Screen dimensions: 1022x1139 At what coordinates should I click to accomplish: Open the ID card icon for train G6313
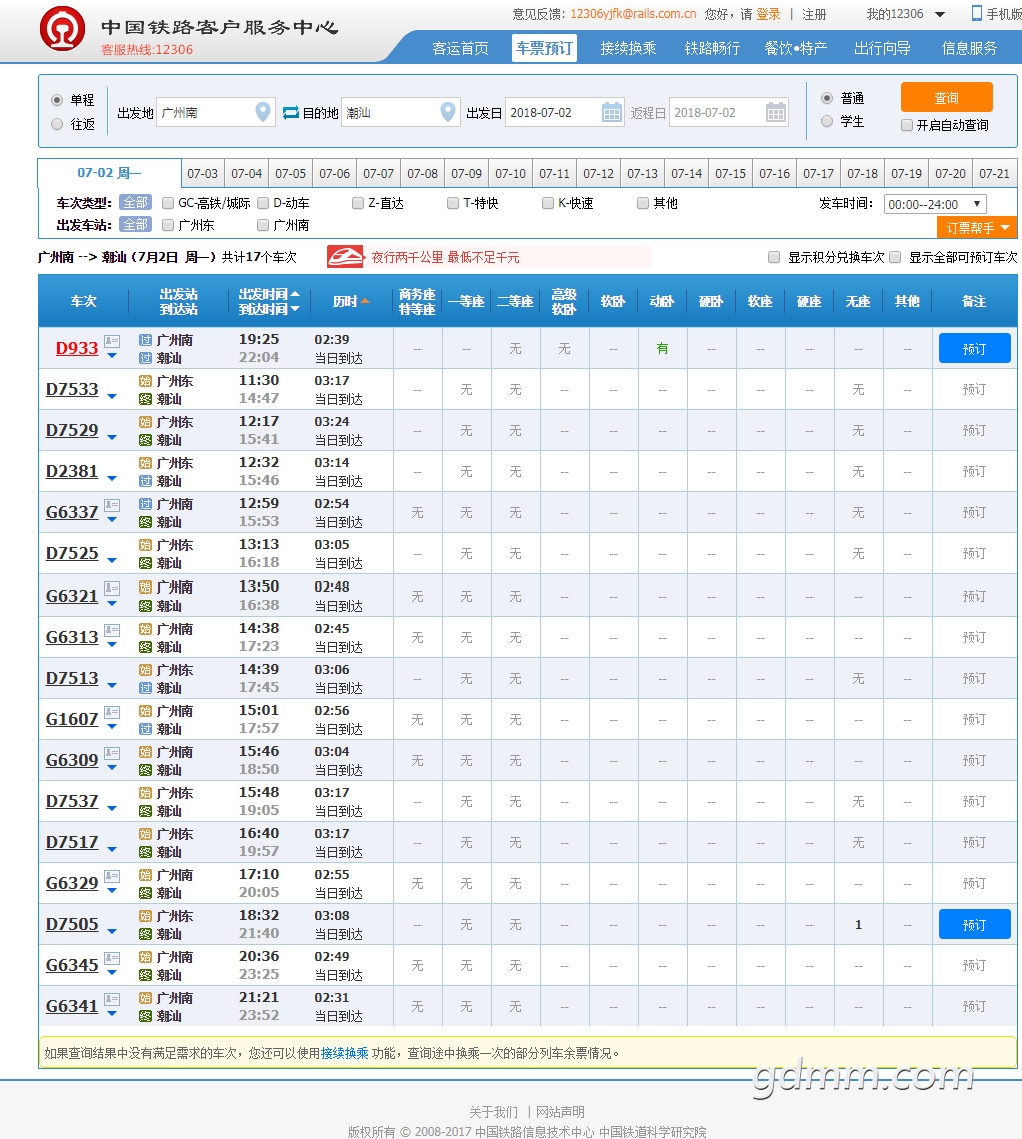tap(112, 629)
